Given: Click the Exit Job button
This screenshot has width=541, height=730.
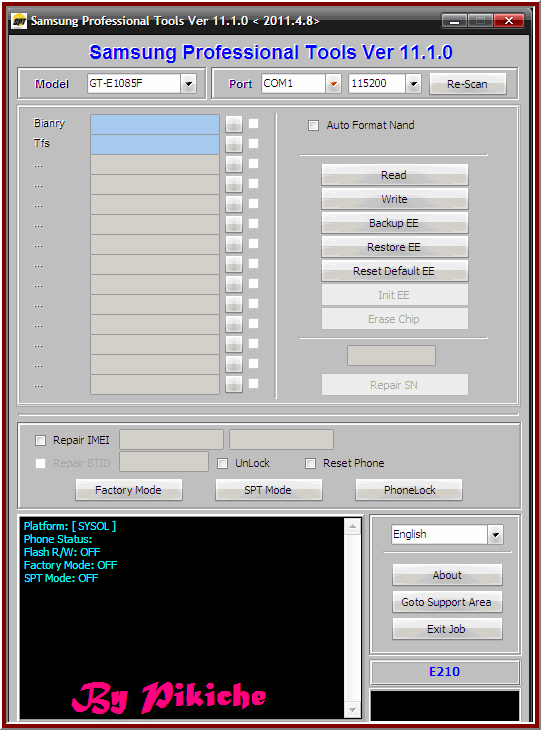Looking at the screenshot, I should pos(447,629).
